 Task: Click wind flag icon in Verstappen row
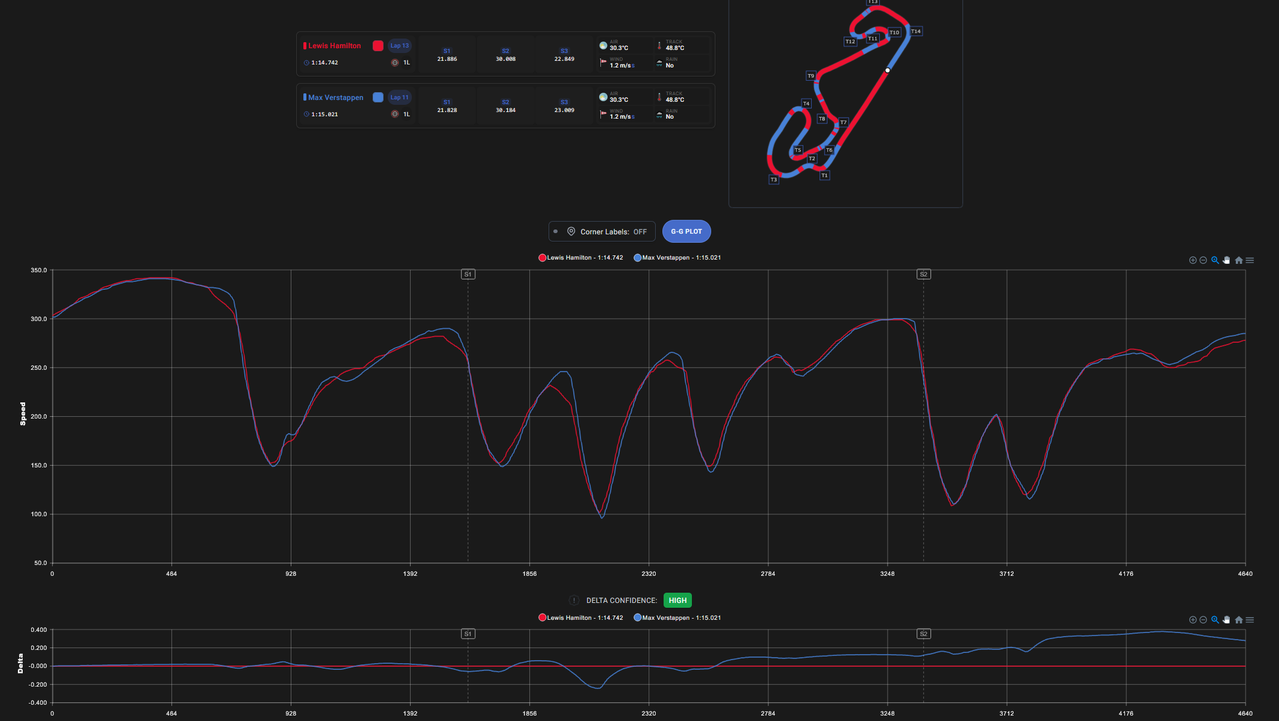[x=603, y=114]
